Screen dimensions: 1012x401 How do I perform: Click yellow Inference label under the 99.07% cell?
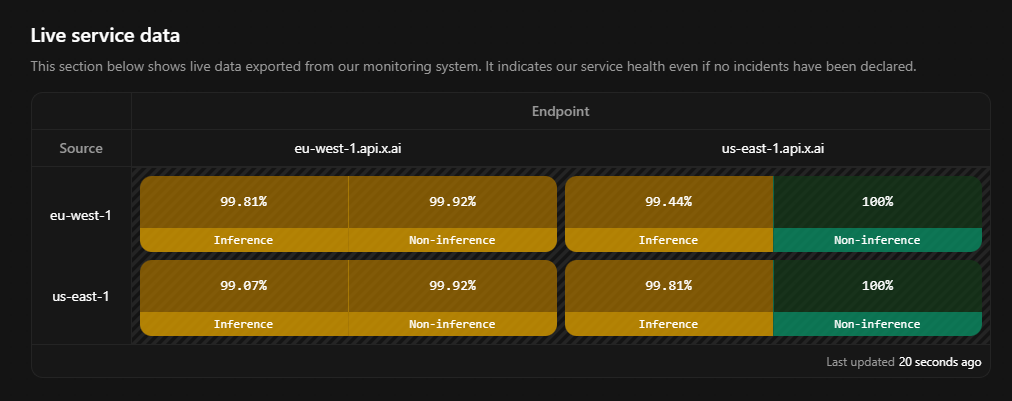pyautogui.click(x=244, y=324)
